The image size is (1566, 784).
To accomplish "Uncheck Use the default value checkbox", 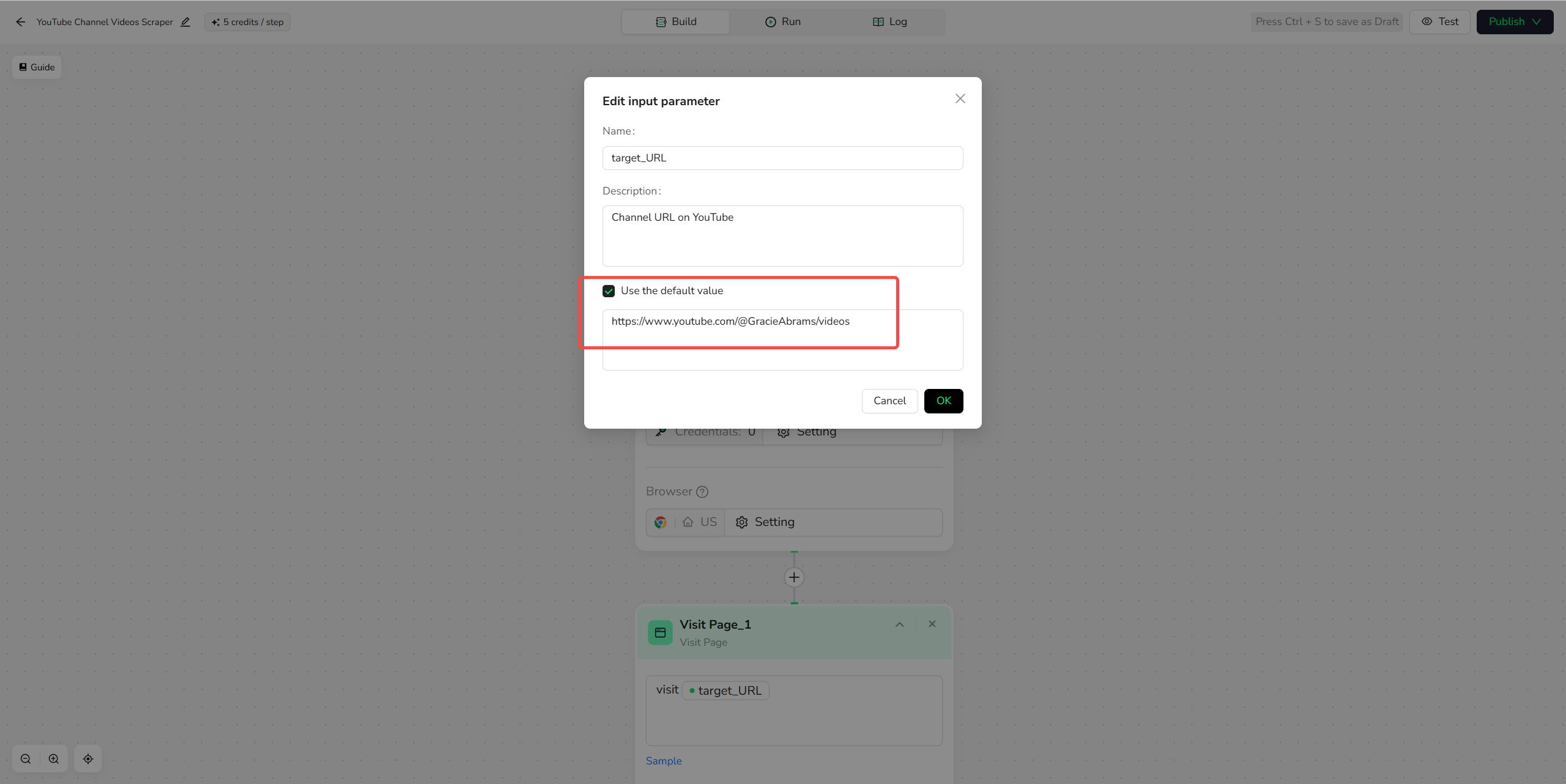I will coord(609,291).
